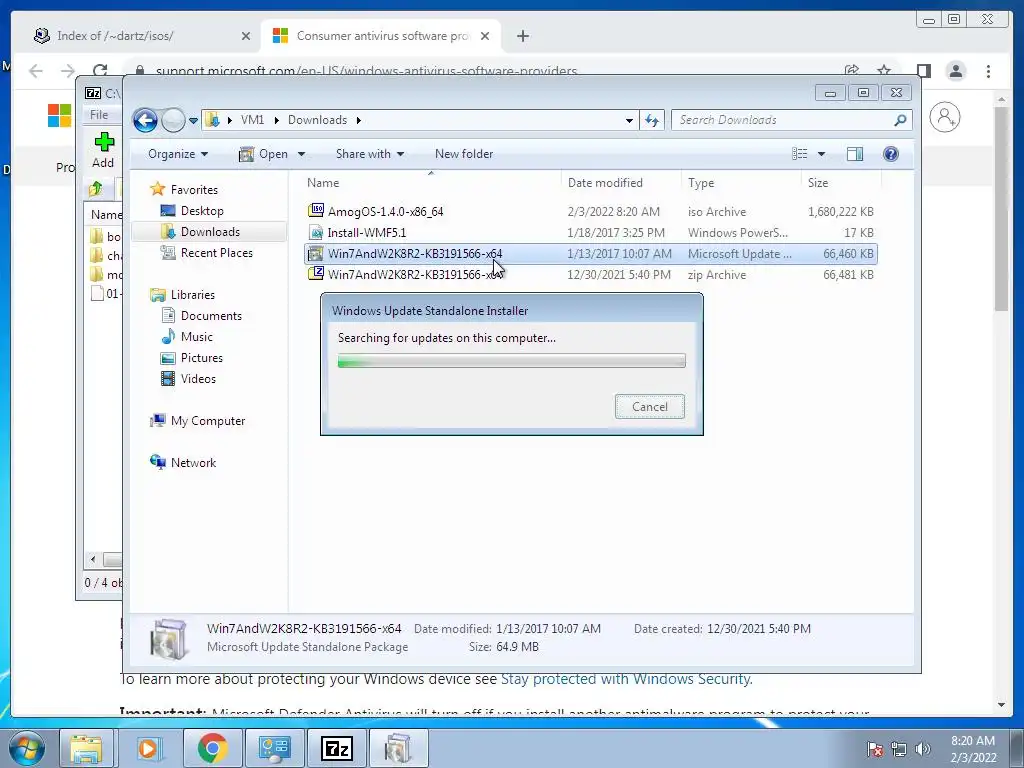This screenshot has width=1024, height=768.
Task: Close the Index of /~dartz/isos/ tab
Action: (x=246, y=37)
